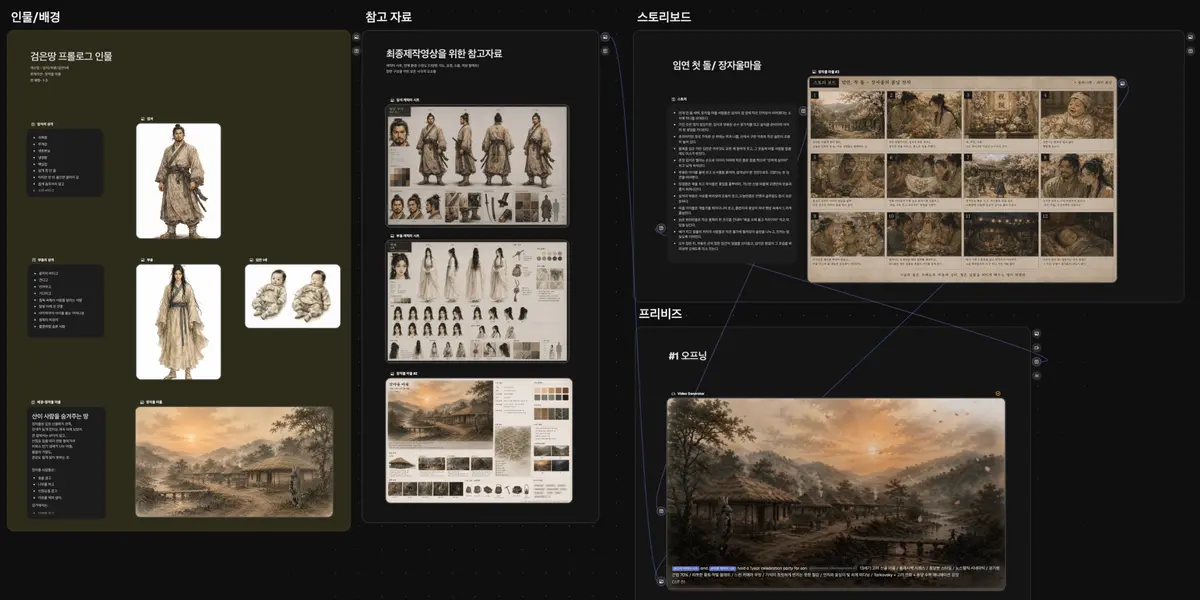Click the output port of the storyboard image node
This screenshot has width=1200, height=600.
point(1122,84)
